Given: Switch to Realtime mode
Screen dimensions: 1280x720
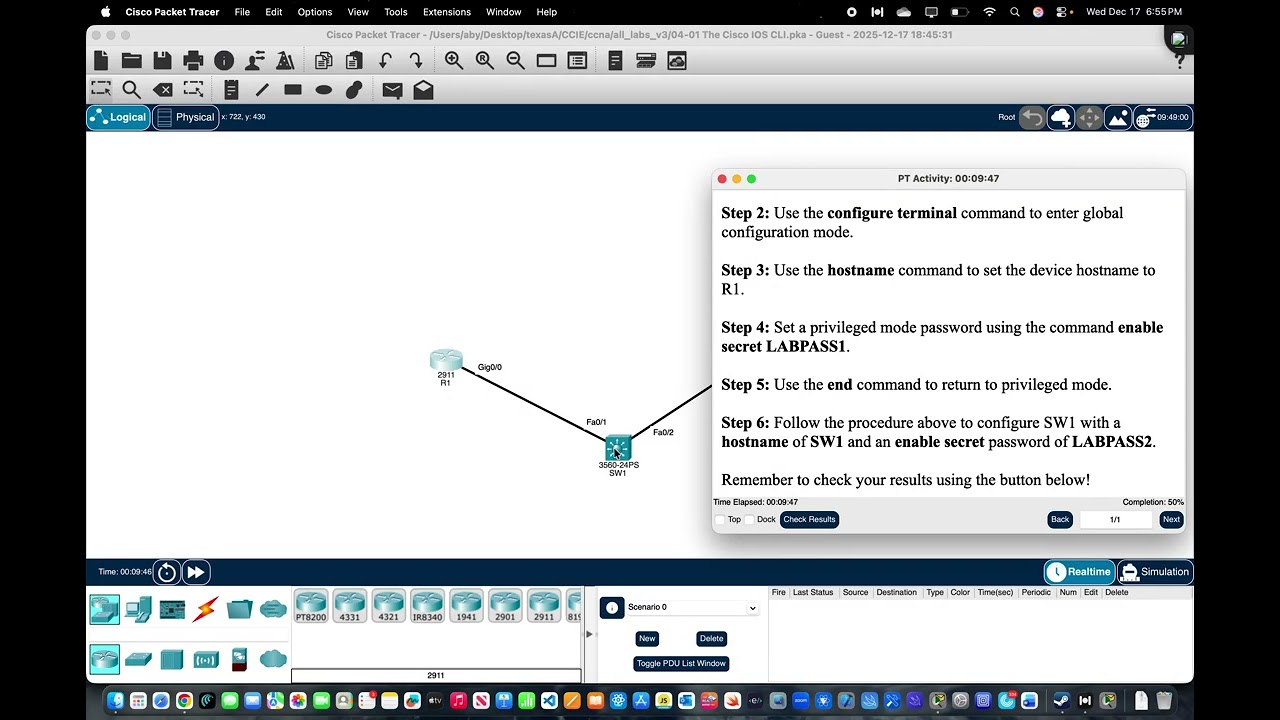Looking at the screenshot, I should 1079,572.
